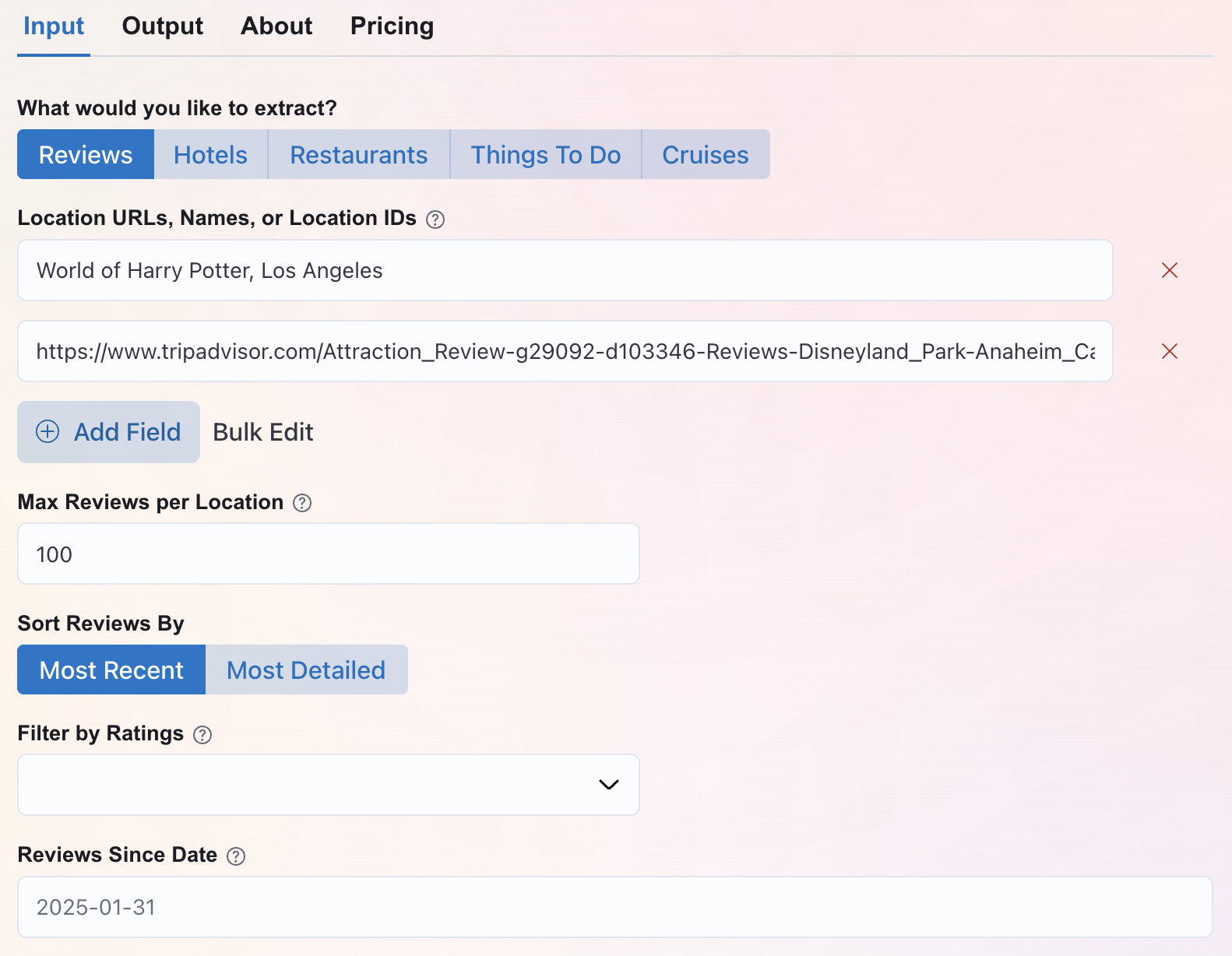
Task: Click help icon beside Location URLs label
Action: point(435,220)
